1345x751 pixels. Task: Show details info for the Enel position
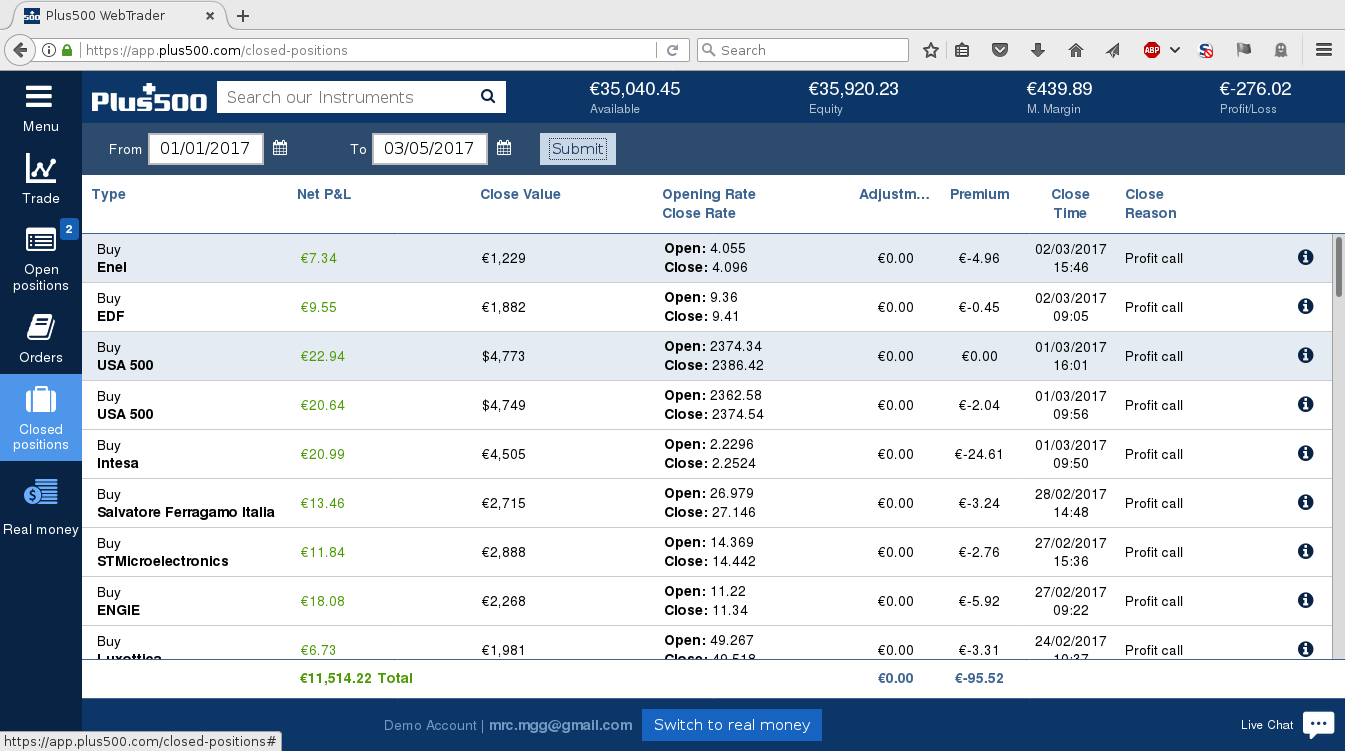pos(1305,258)
